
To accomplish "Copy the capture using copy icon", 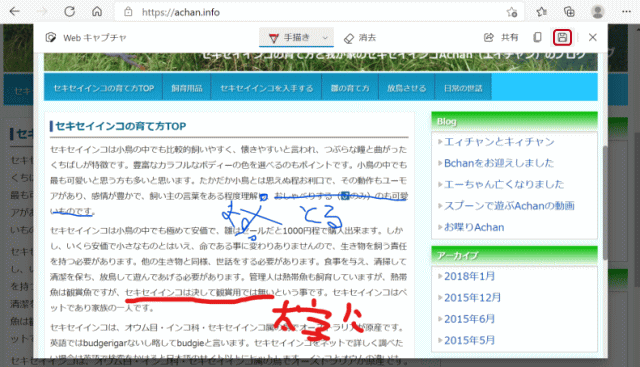I will 537,38.
